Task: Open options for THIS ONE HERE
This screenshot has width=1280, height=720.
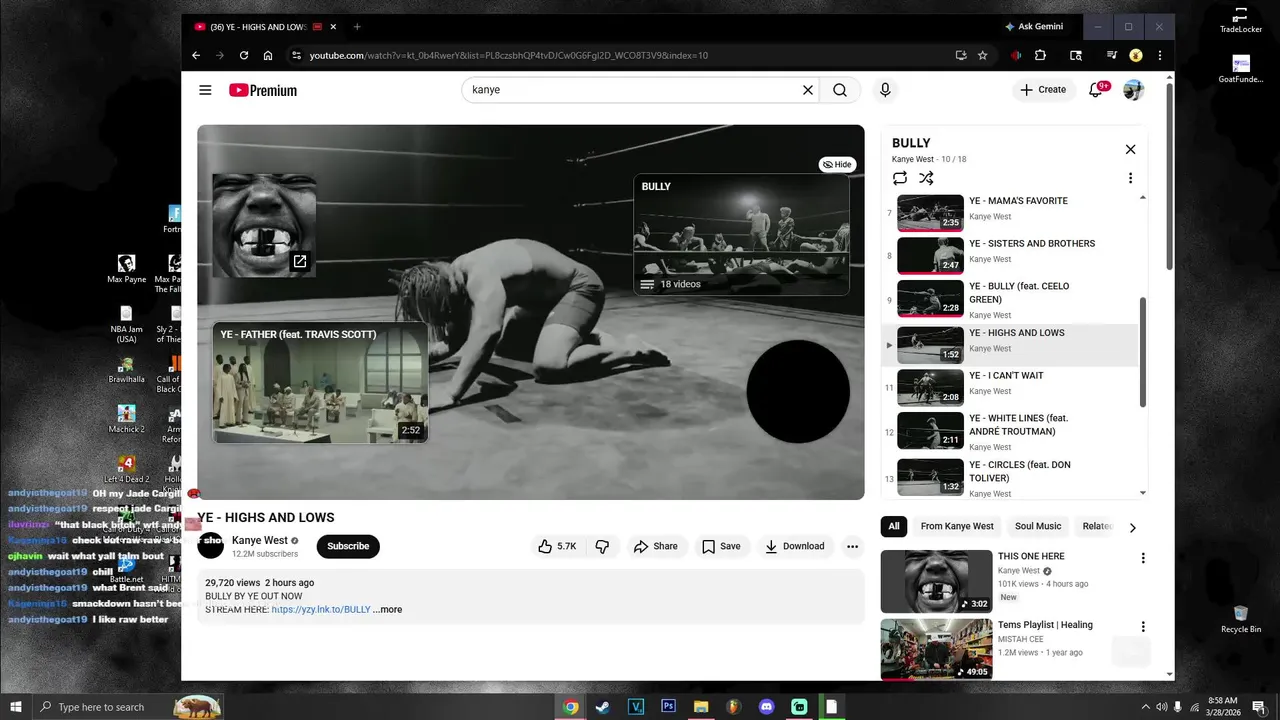Action: pyautogui.click(x=1143, y=558)
